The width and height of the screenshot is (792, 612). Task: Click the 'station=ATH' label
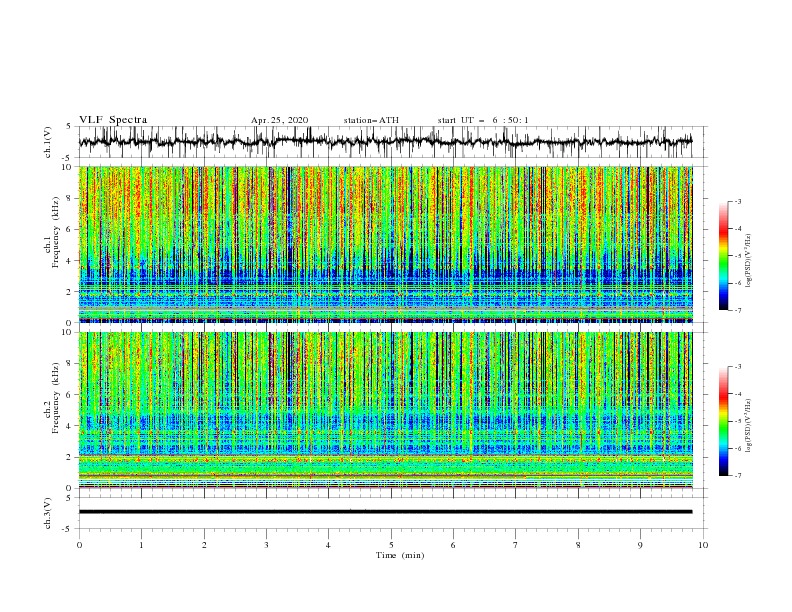click(x=371, y=120)
